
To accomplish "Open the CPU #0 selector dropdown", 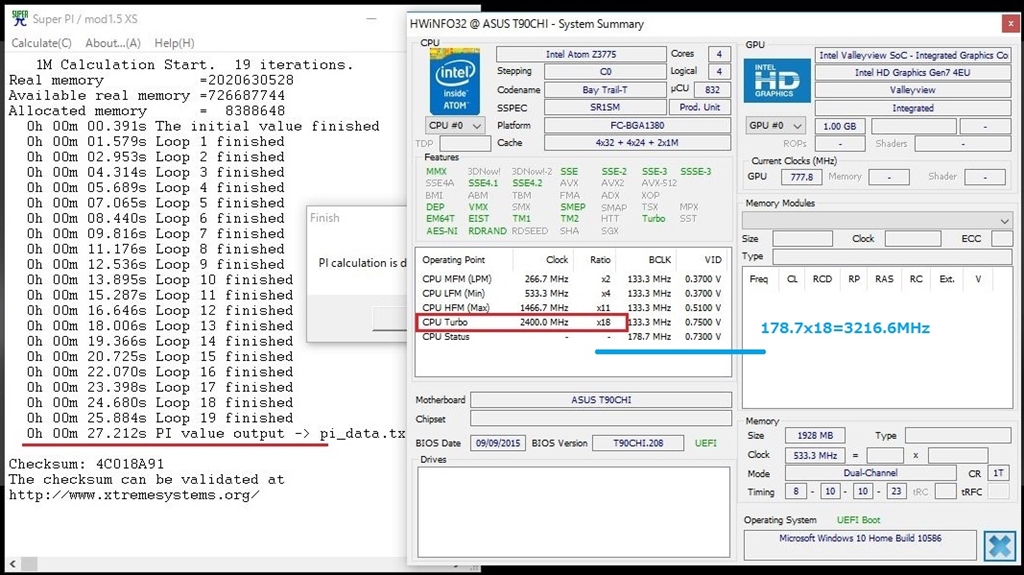I will tap(455, 125).
